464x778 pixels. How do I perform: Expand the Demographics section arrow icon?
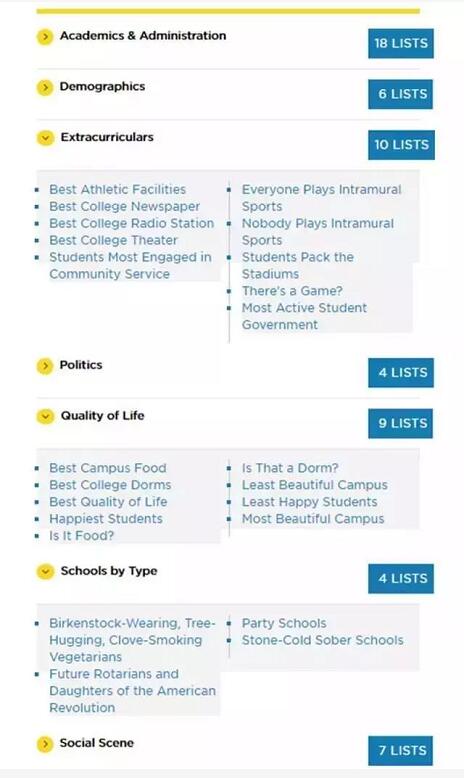click(x=45, y=88)
